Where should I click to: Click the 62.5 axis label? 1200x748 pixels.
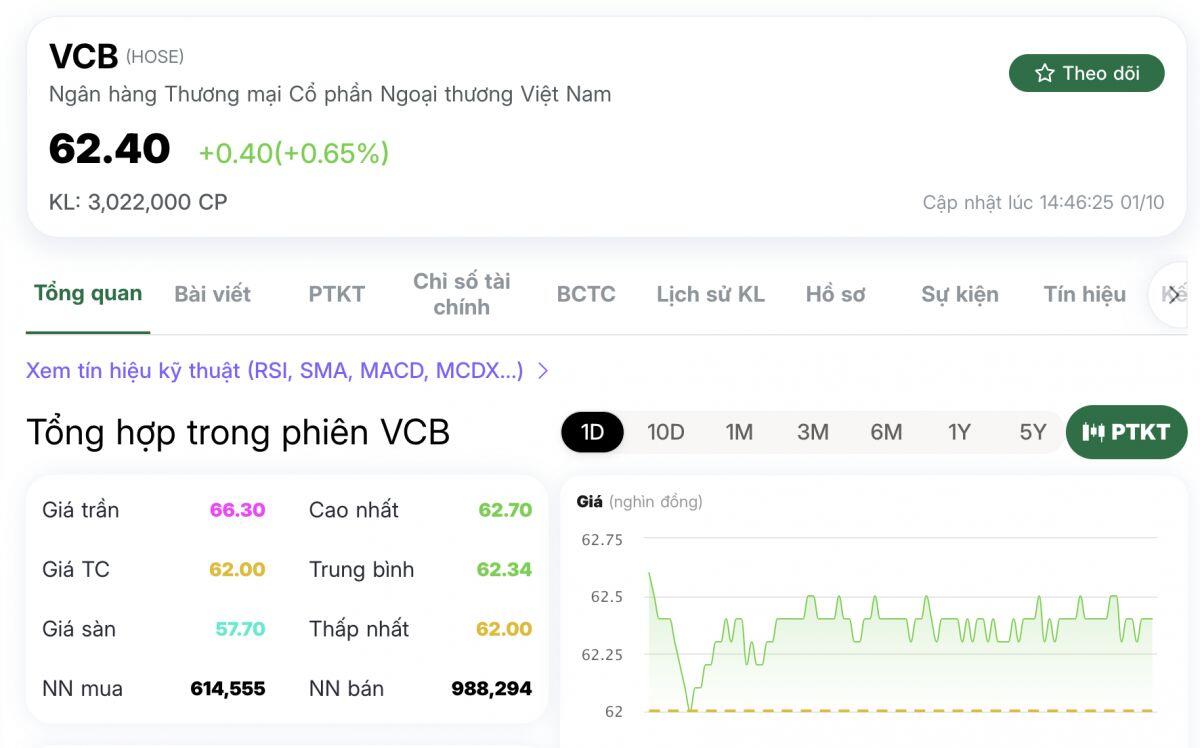(x=607, y=597)
